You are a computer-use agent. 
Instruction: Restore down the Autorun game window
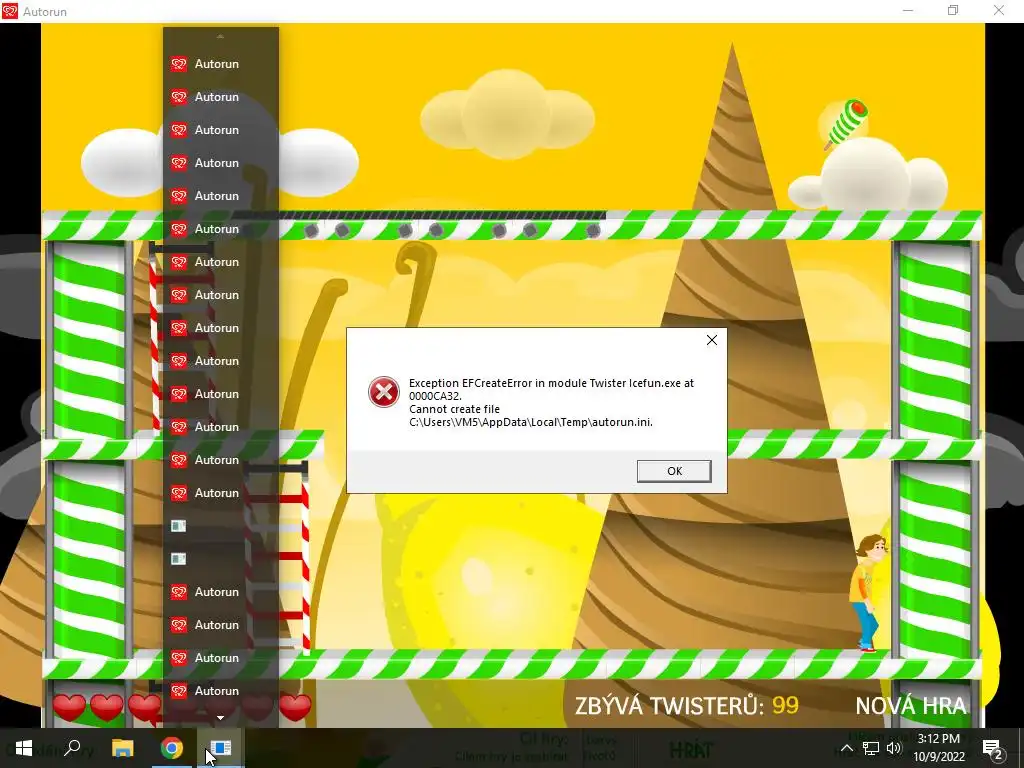[953, 10]
